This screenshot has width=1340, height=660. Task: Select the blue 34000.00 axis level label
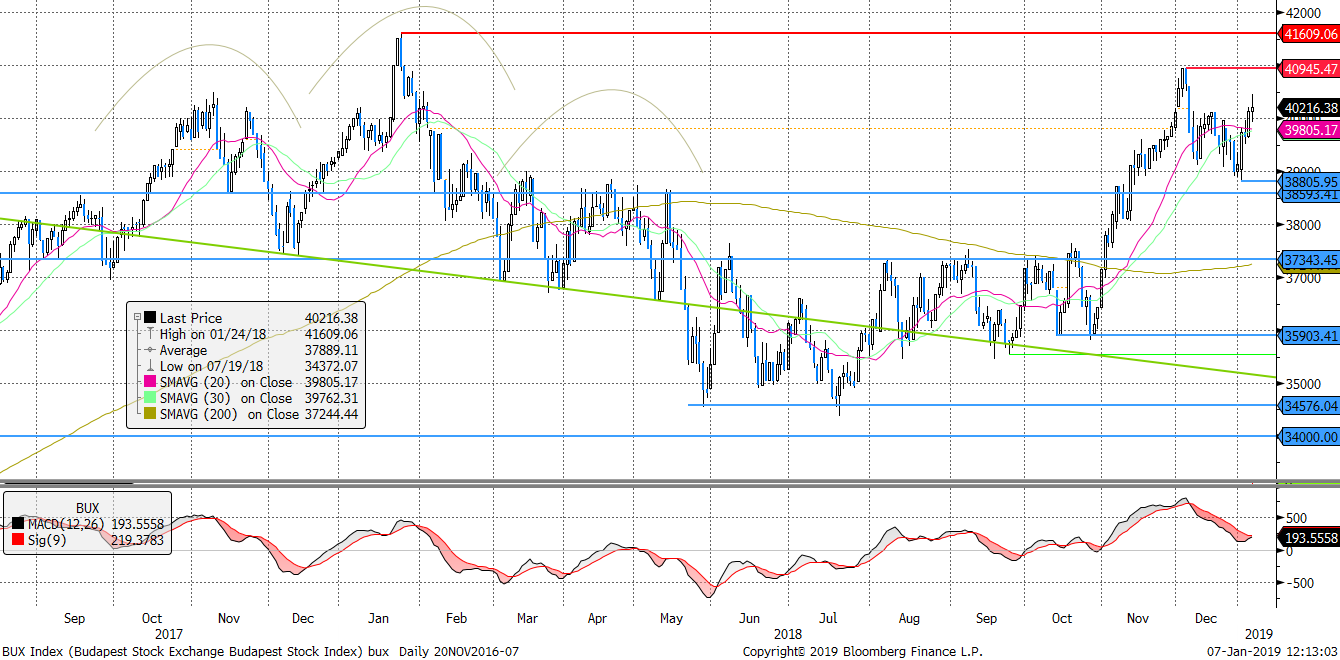pyautogui.click(x=1309, y=436)
